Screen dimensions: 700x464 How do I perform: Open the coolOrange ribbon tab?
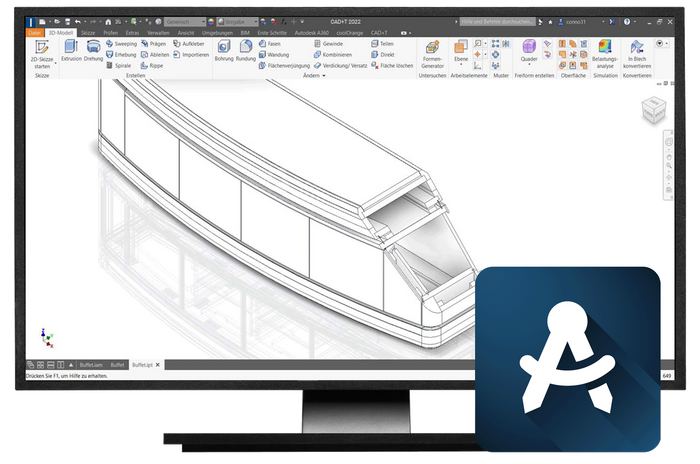point(350,33)
